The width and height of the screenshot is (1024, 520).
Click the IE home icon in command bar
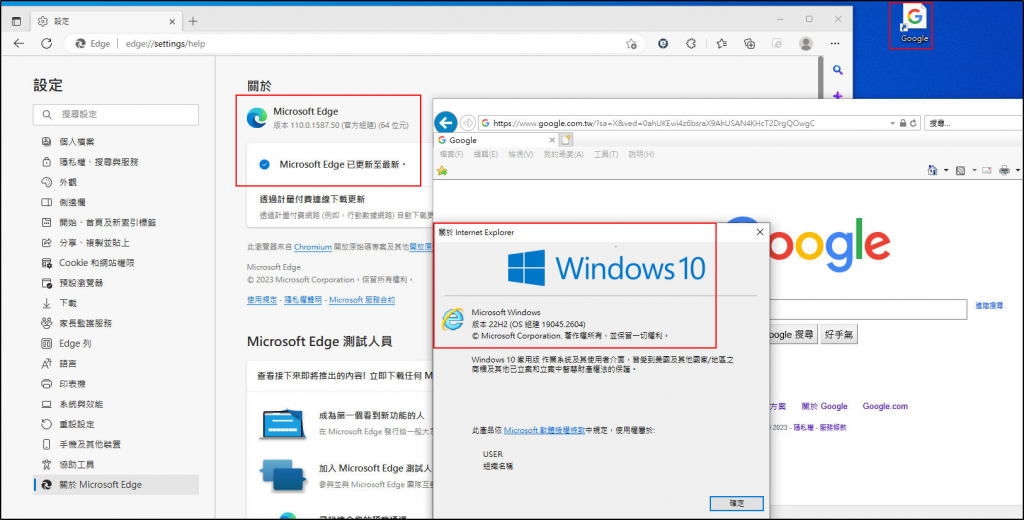point(933,171)
